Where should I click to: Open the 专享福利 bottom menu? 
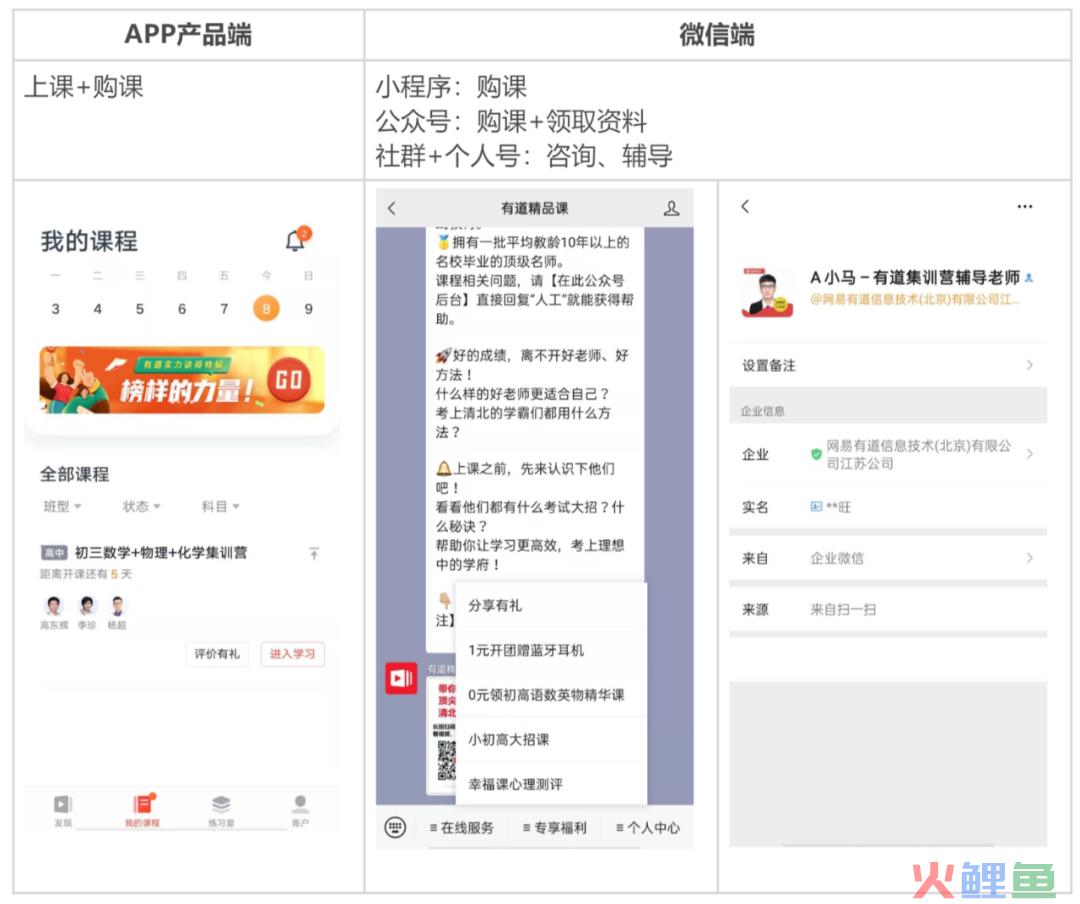click(554, 828)
